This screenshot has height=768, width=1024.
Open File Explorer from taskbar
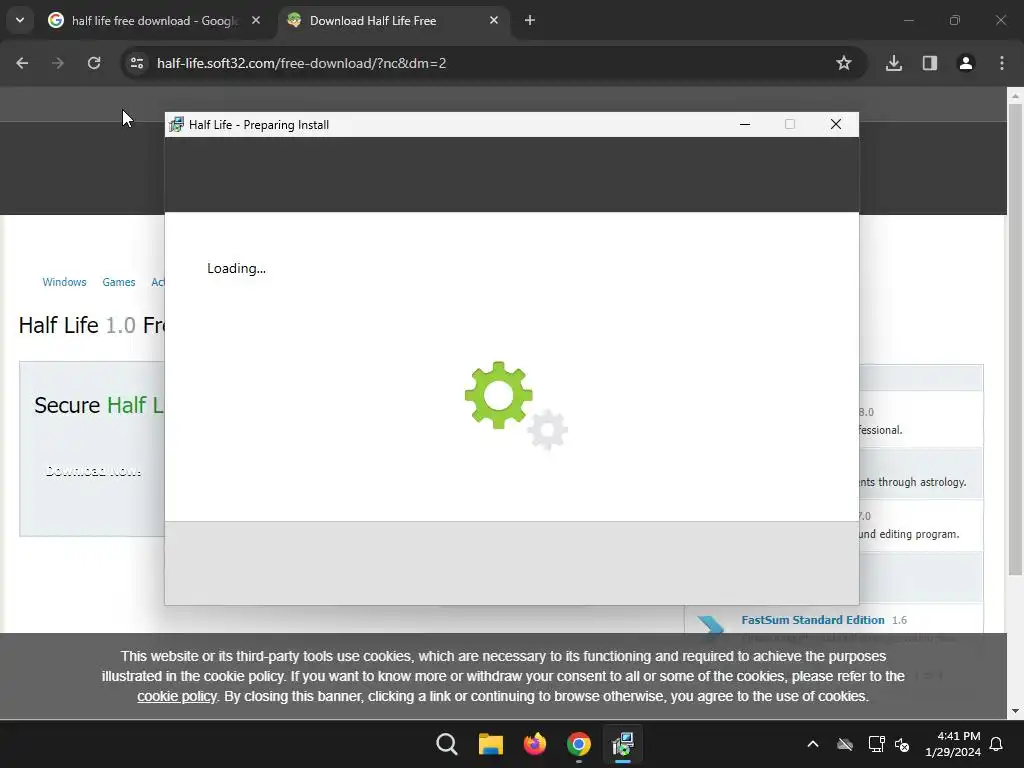tap(490, 744)
